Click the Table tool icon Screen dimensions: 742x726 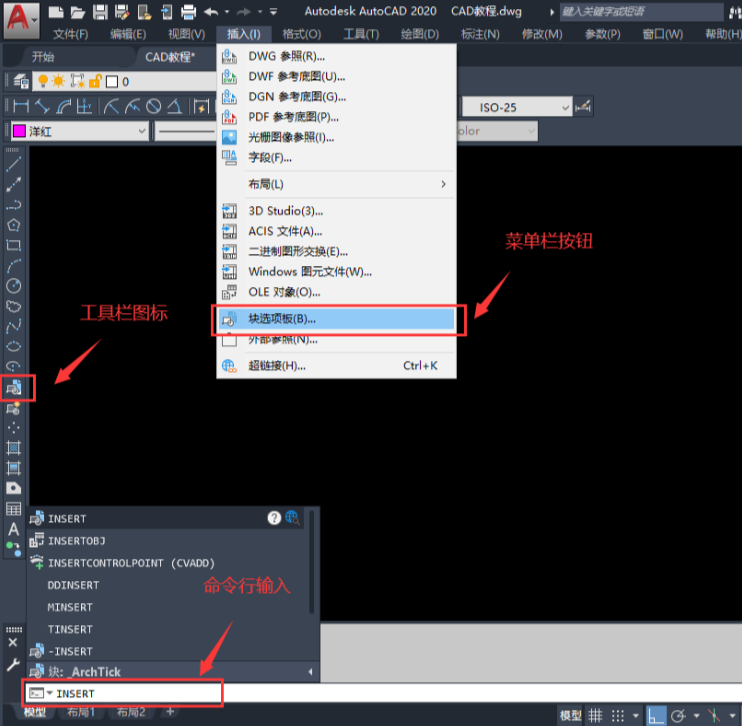[x=14, y=508]
